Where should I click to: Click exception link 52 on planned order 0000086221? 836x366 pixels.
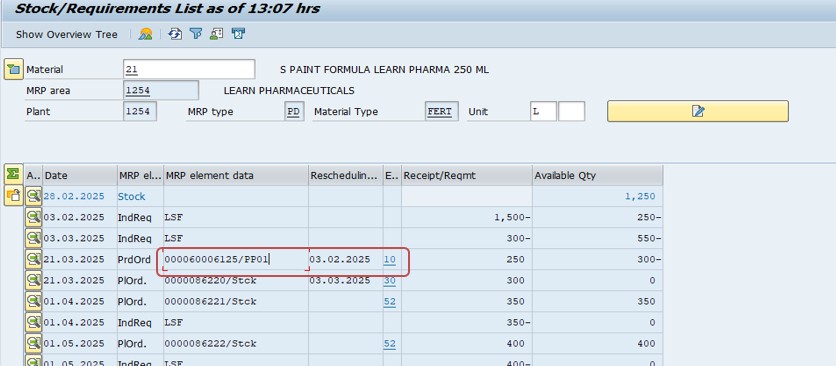point(390,302)
